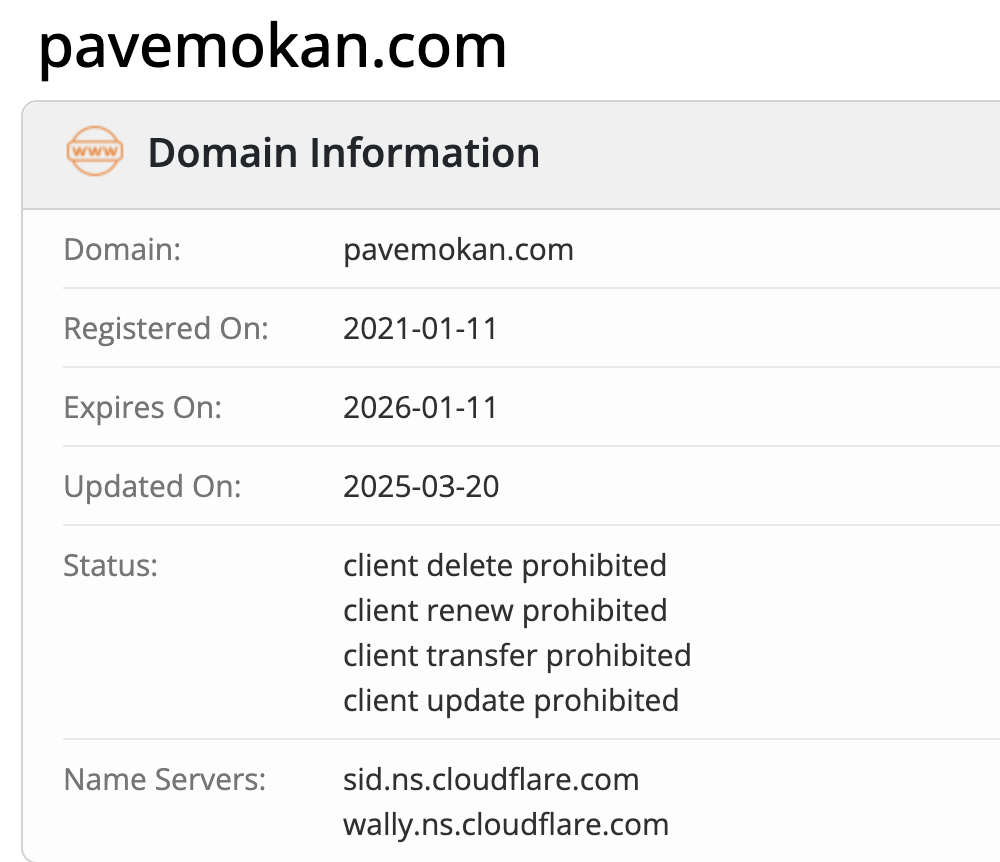Click the Registered On: label
1000x862 pixels.
pyautogui.click(x=166, y=329)
